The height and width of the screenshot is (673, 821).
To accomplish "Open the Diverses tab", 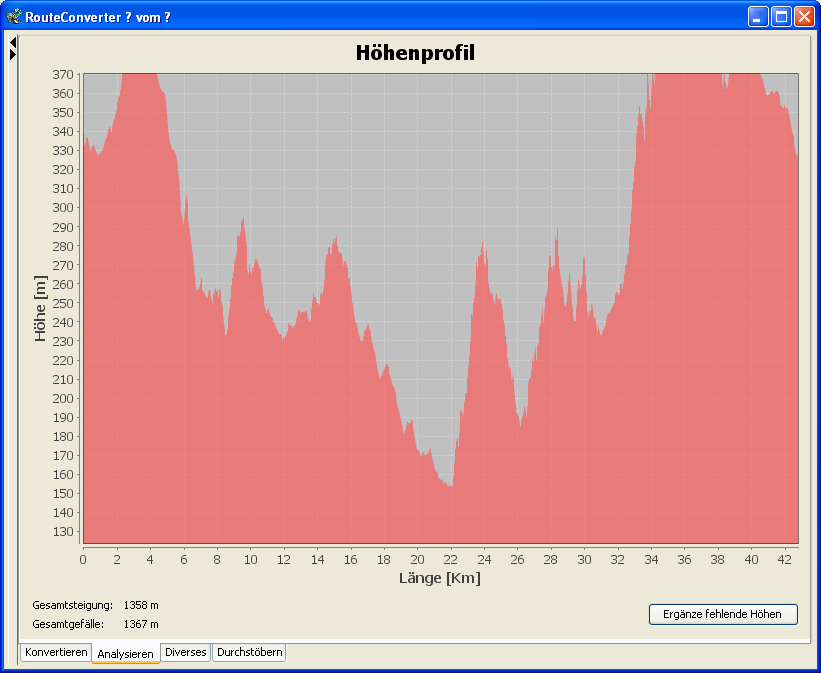I will tap(186, 652).
